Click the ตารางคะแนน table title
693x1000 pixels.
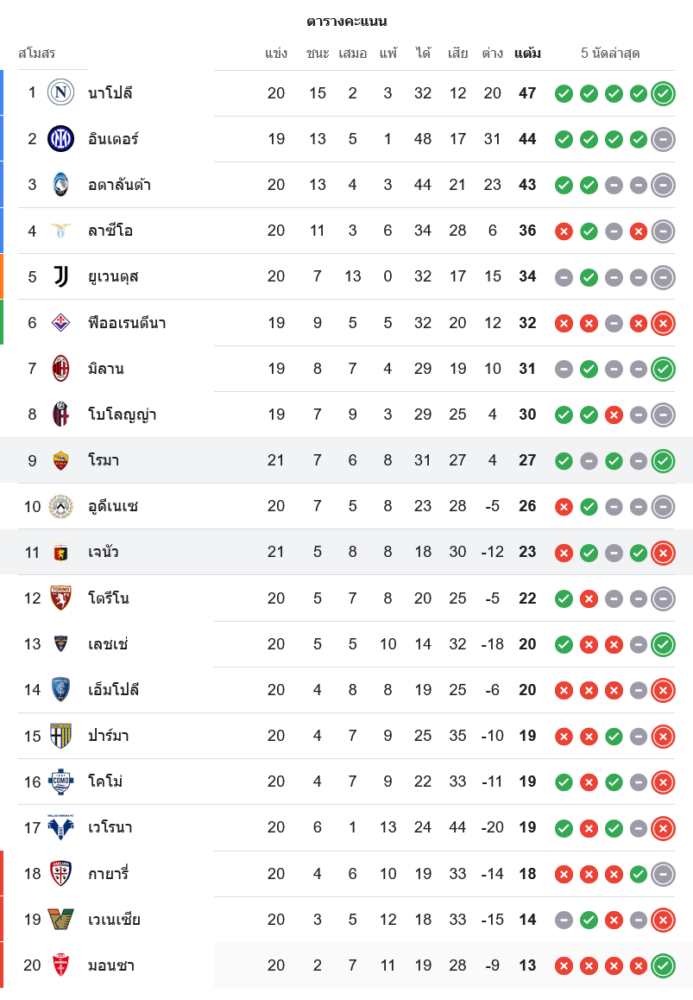pyautogui.click(x=346, y=21)
